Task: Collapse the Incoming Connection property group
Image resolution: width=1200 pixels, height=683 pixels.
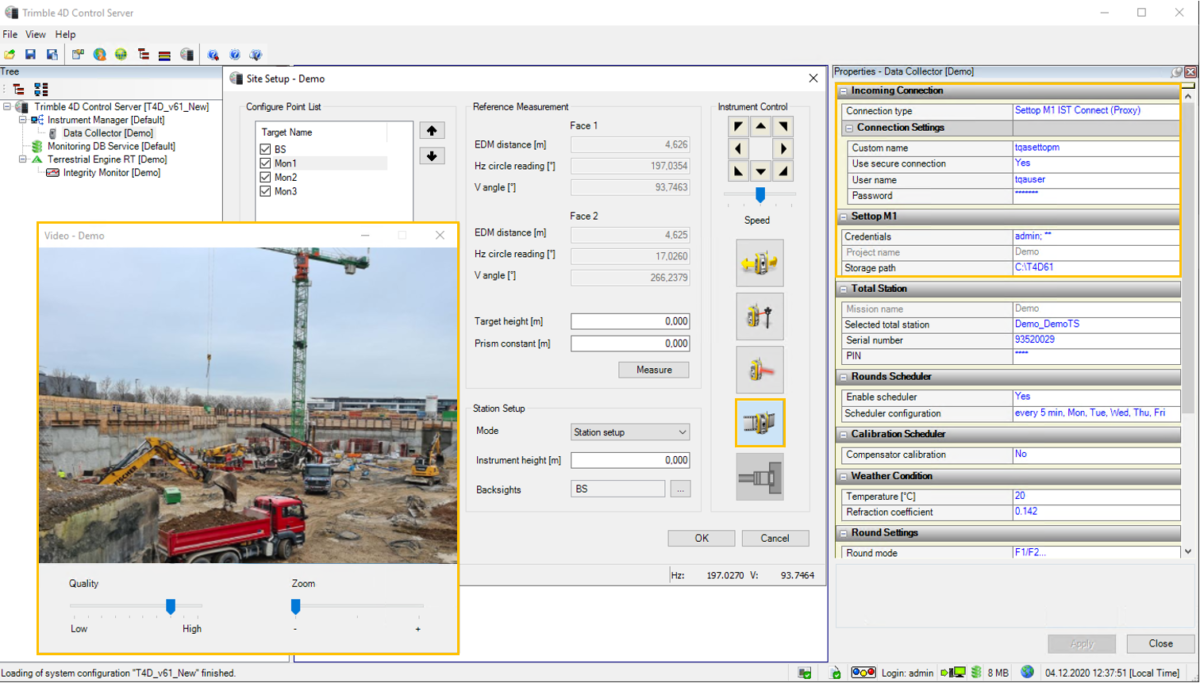Action: pos(844,91)
